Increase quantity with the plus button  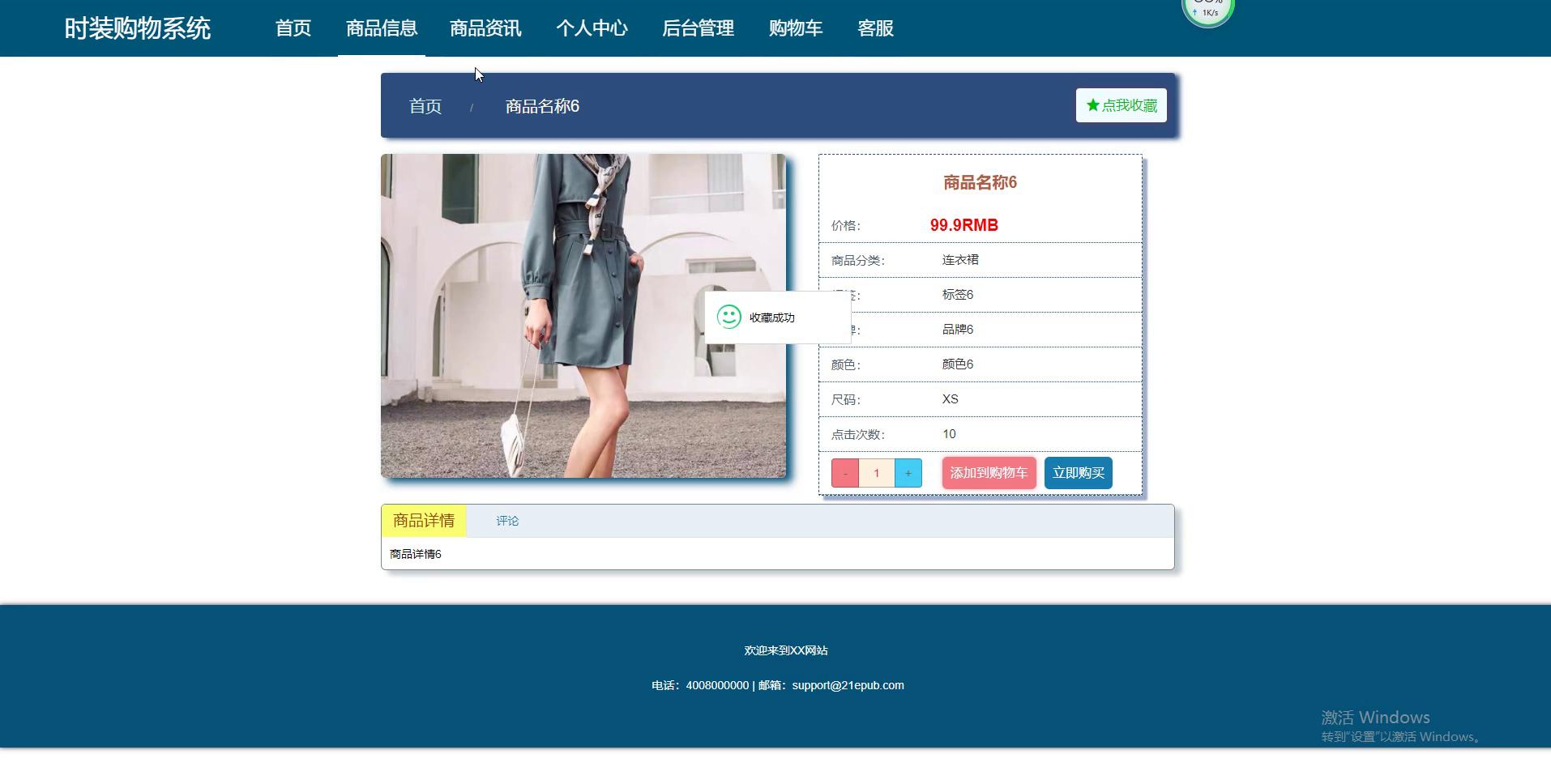point(908,473)
